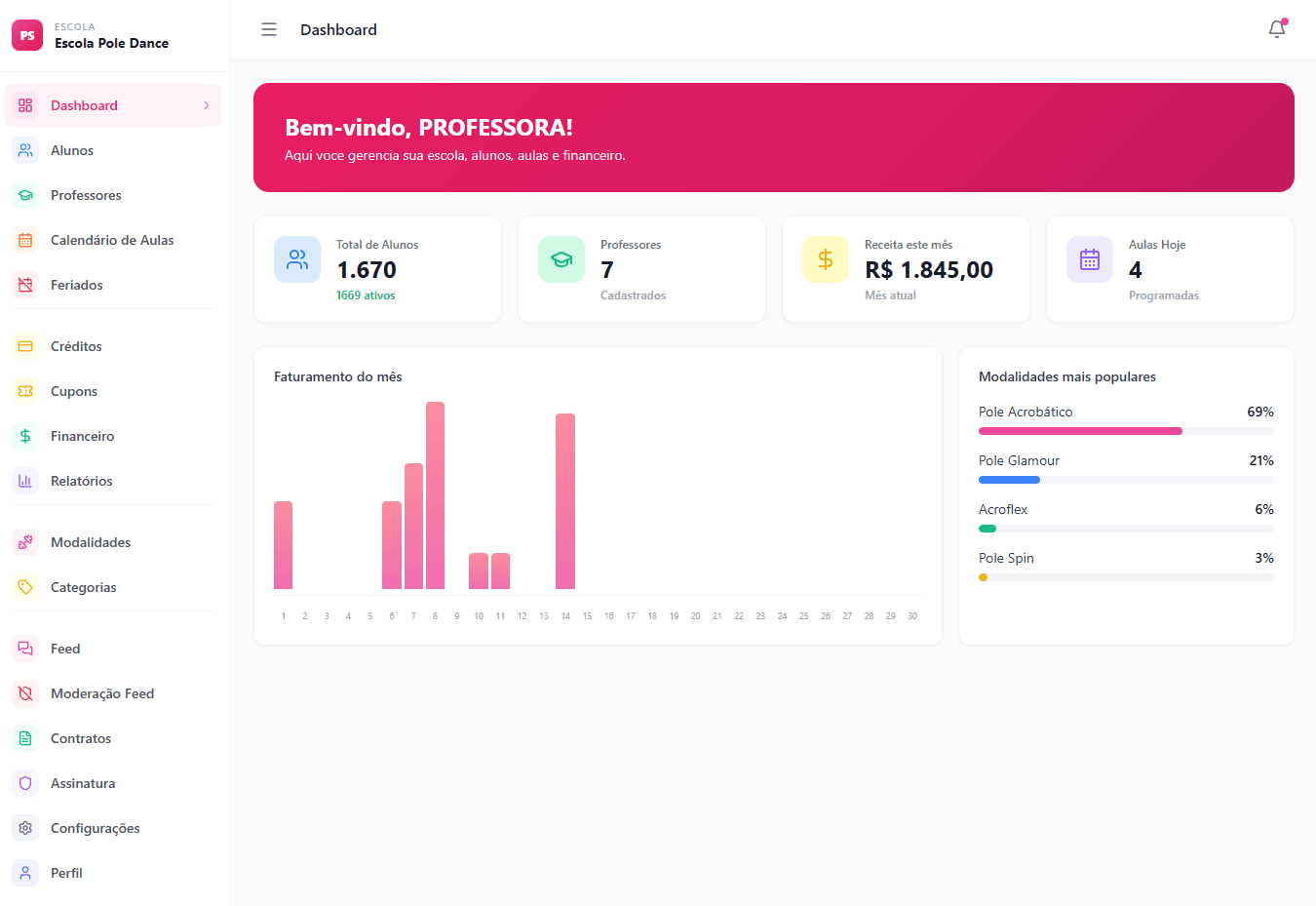Viewport: 1316px width, 906px height.
Task: Click the PS school logo icon
Action: point(27,35)
